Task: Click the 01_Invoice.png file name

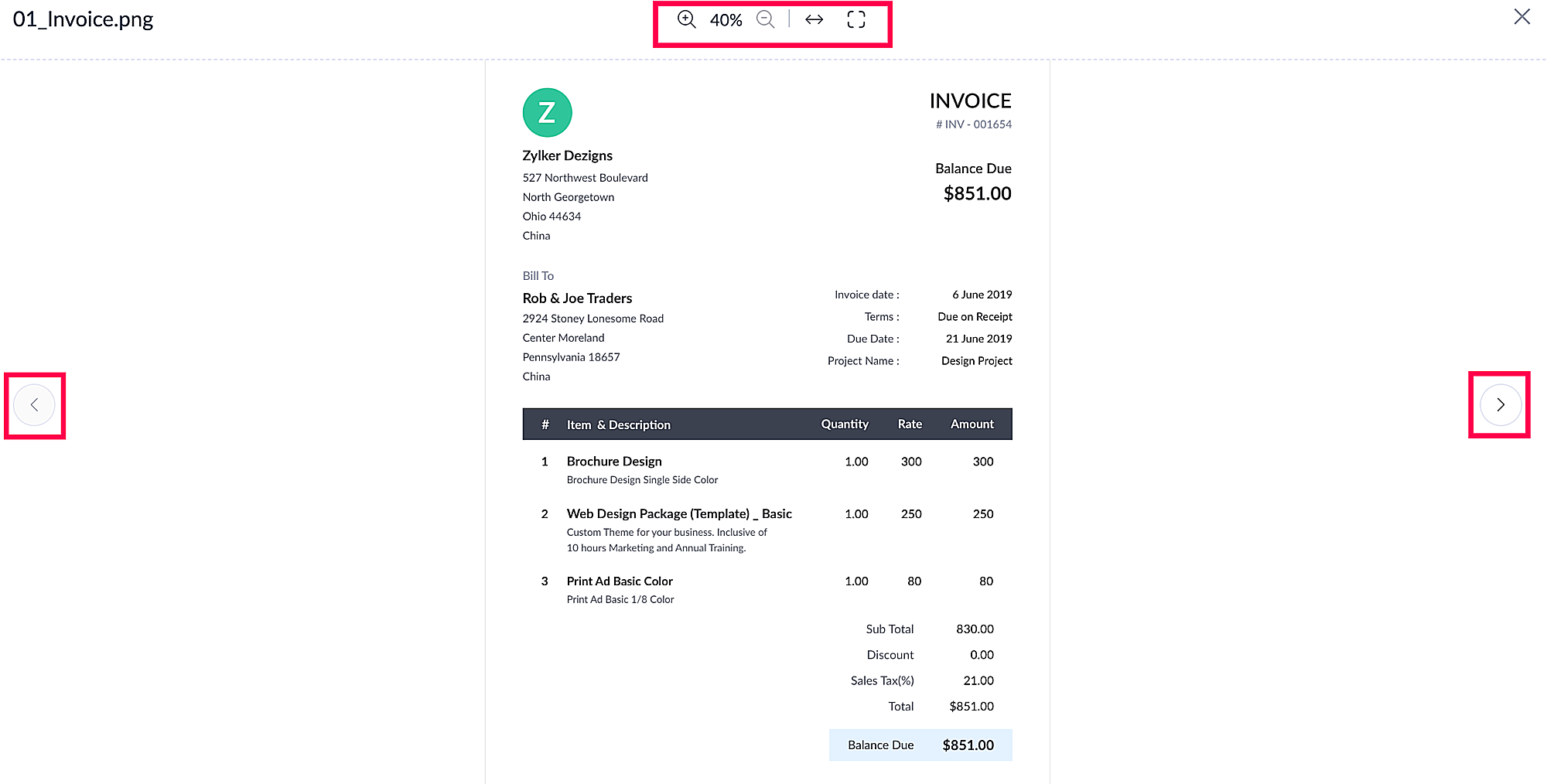Action: pyautogui.click(x=84, y=19)
